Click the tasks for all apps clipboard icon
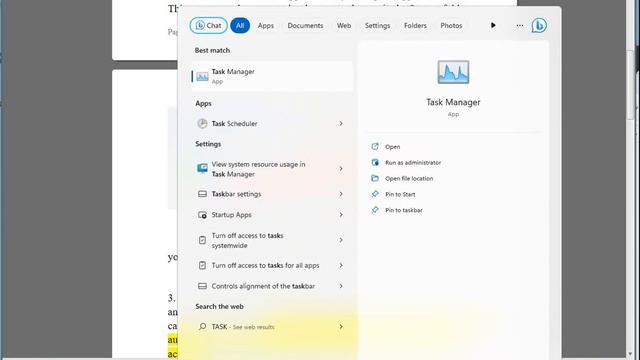640x360 pixels. point(202,265)
